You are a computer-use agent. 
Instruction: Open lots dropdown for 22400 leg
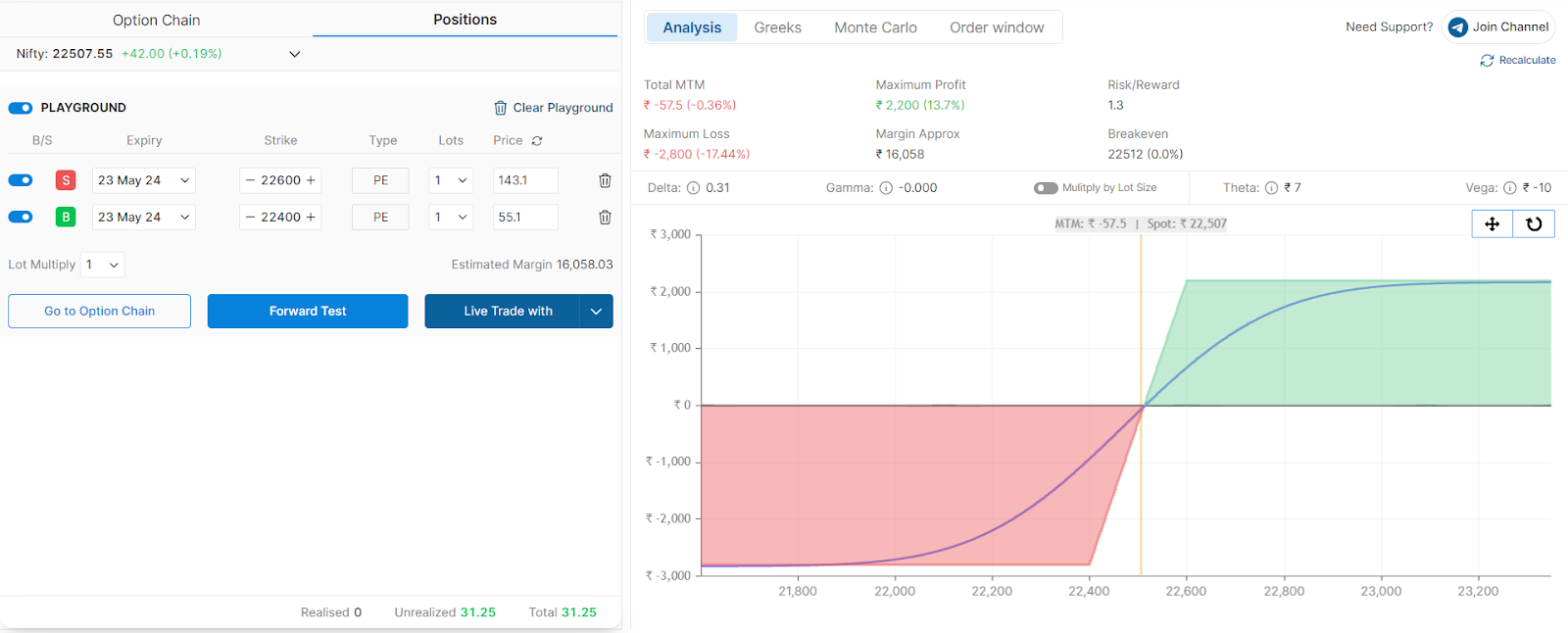pos(452,218)
